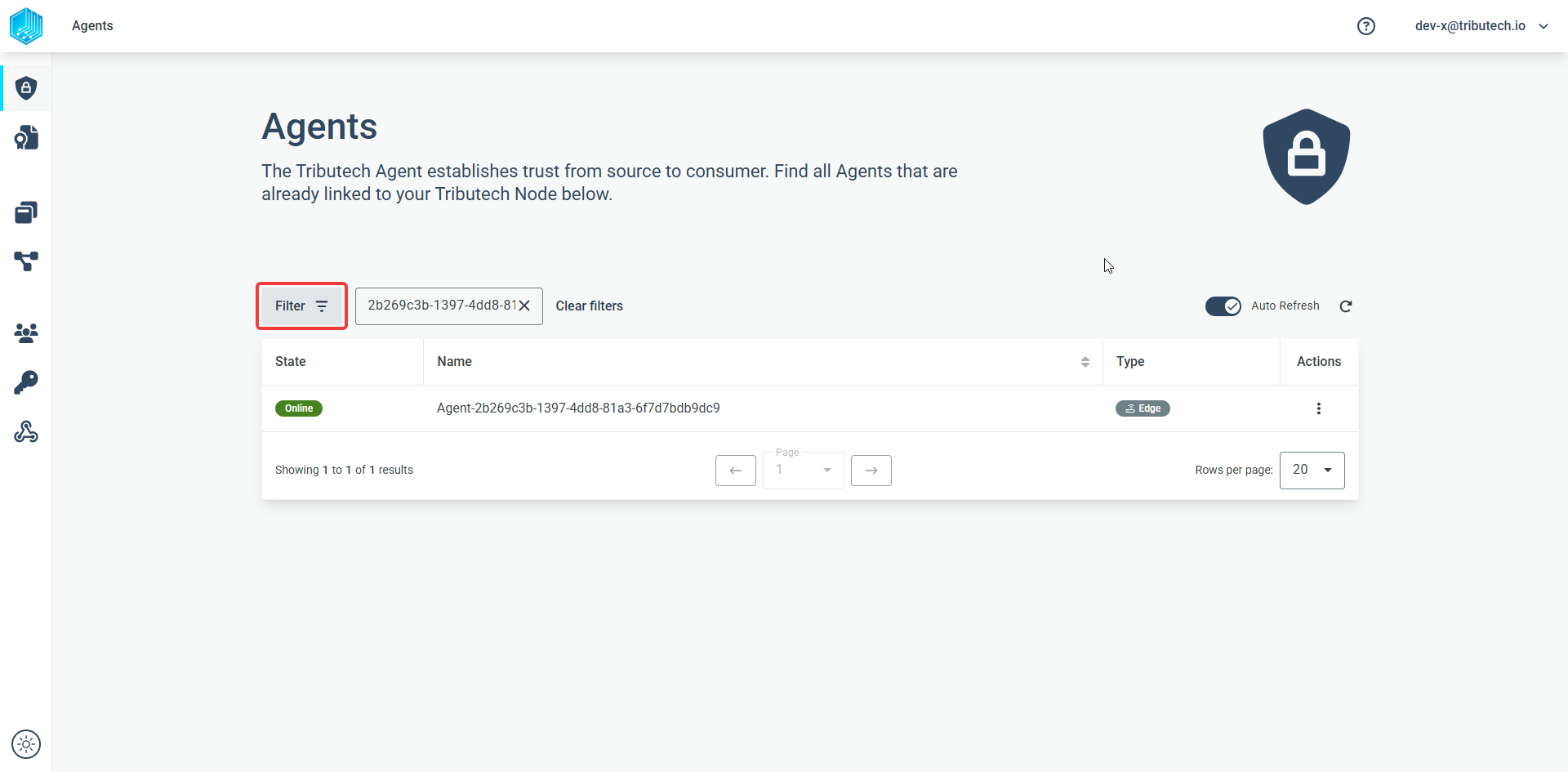Click the State column header

click(x=291, y=362)
